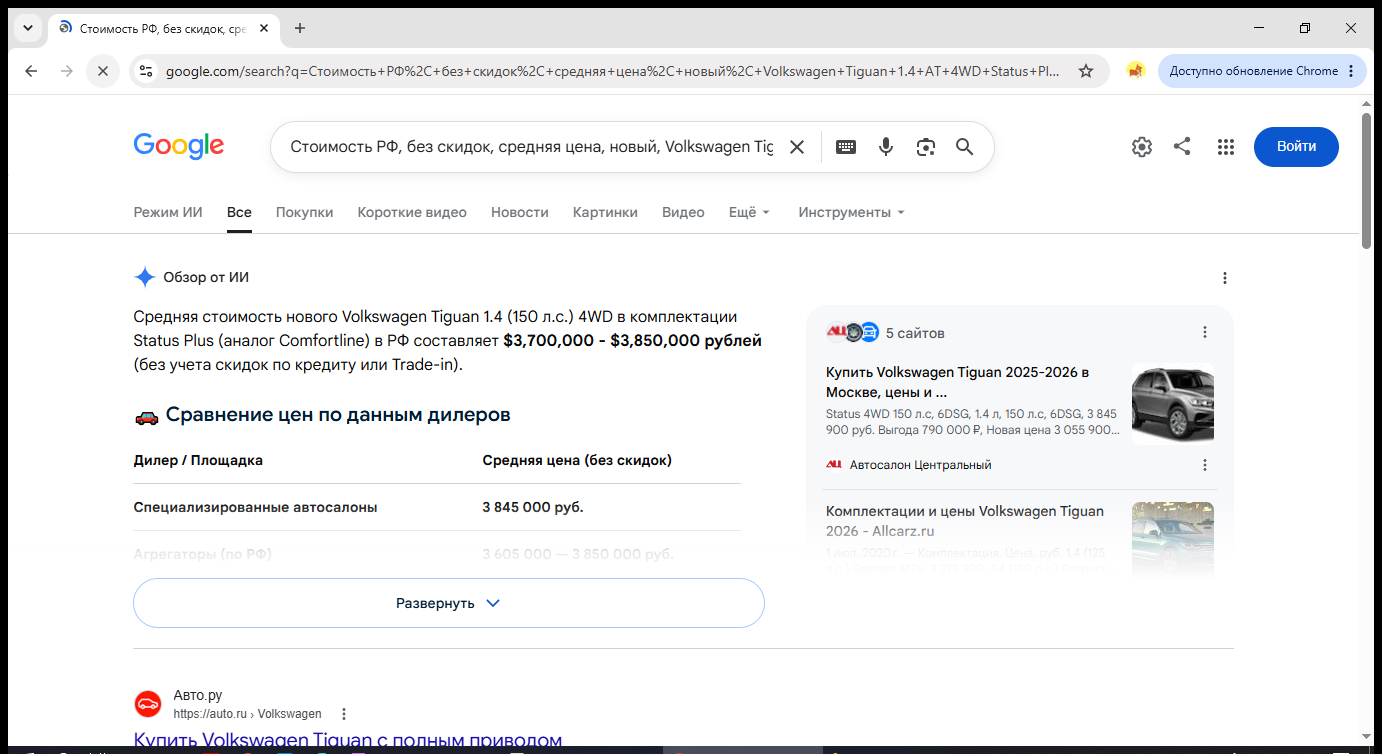
Task: Open the extension icon beside the bookmark star
Action: [x=1135, y=71]
